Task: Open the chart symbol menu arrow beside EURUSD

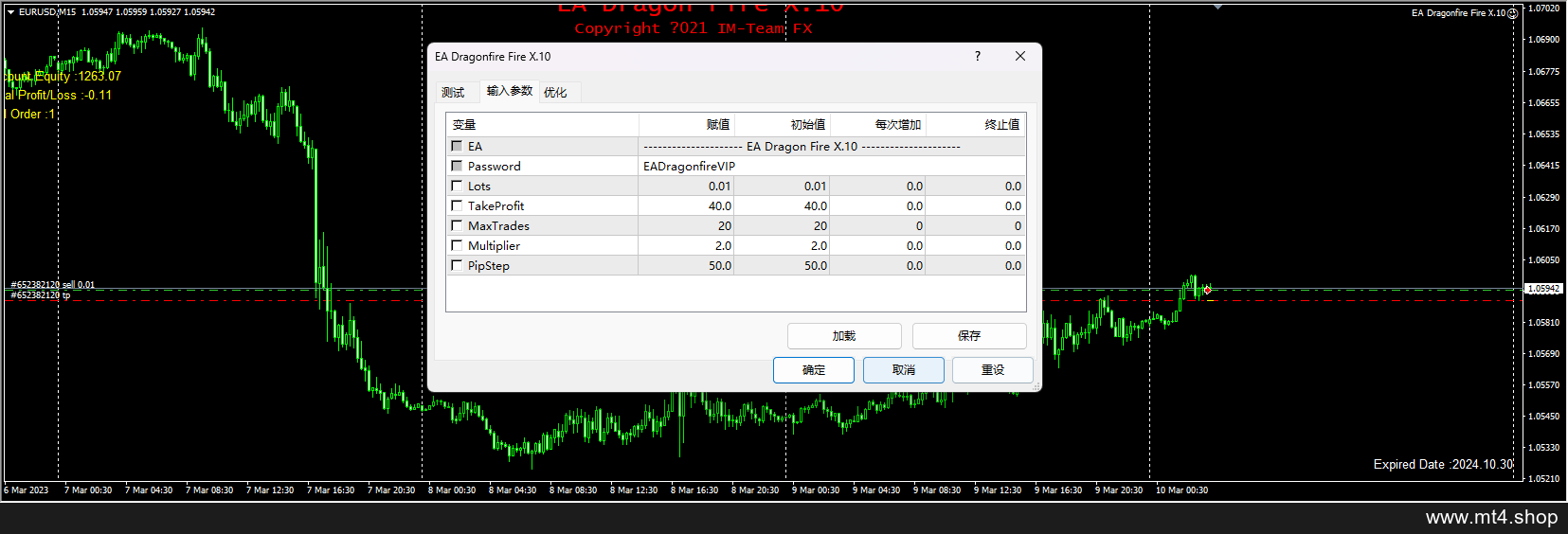Action: [10, 12]
